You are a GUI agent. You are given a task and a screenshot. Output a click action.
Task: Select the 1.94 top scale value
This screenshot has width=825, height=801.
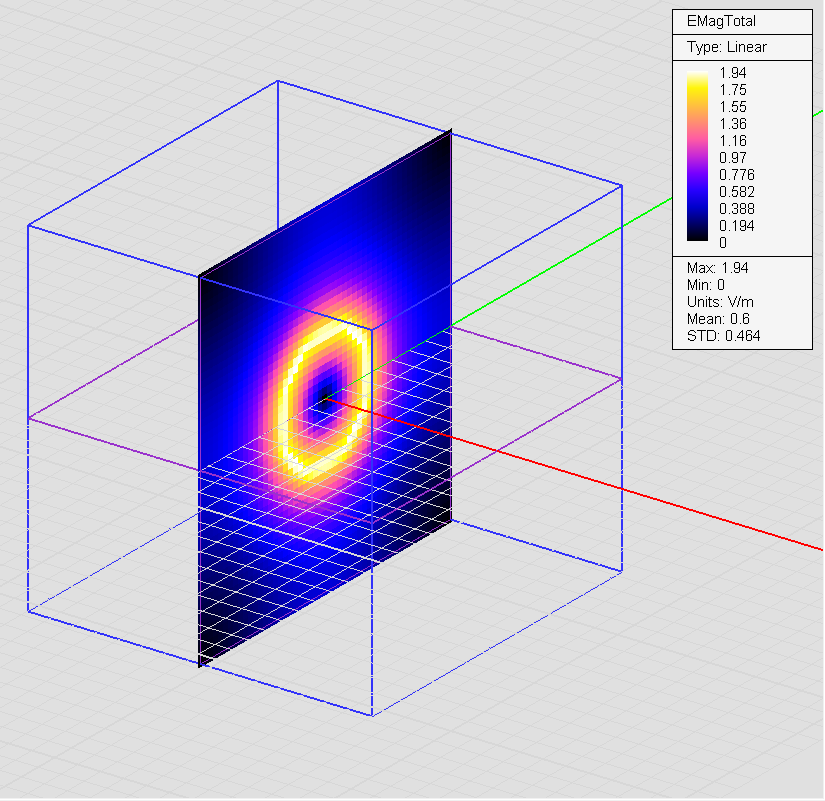click(733, 72)
